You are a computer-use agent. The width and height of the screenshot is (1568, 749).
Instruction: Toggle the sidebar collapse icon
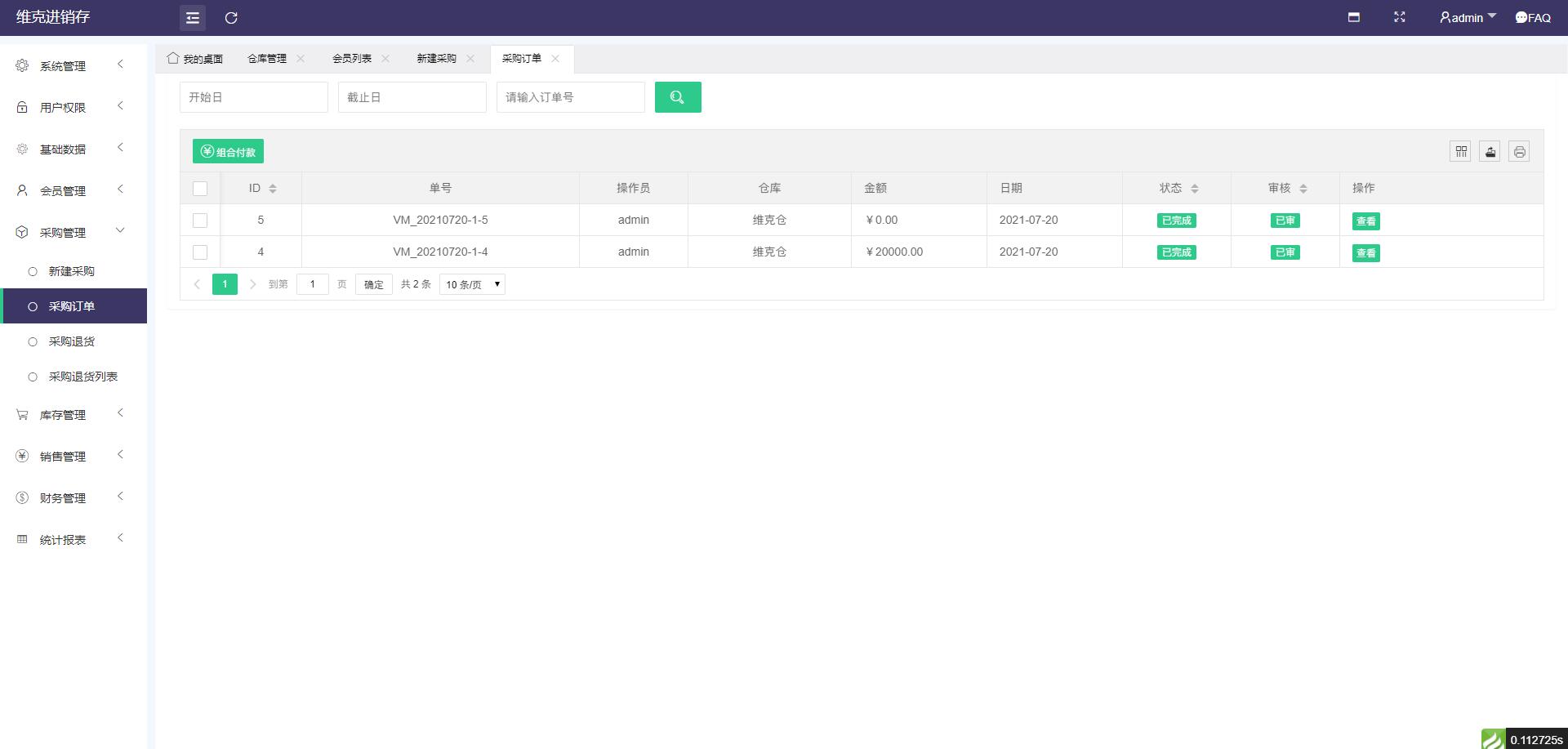click(193, 18)
